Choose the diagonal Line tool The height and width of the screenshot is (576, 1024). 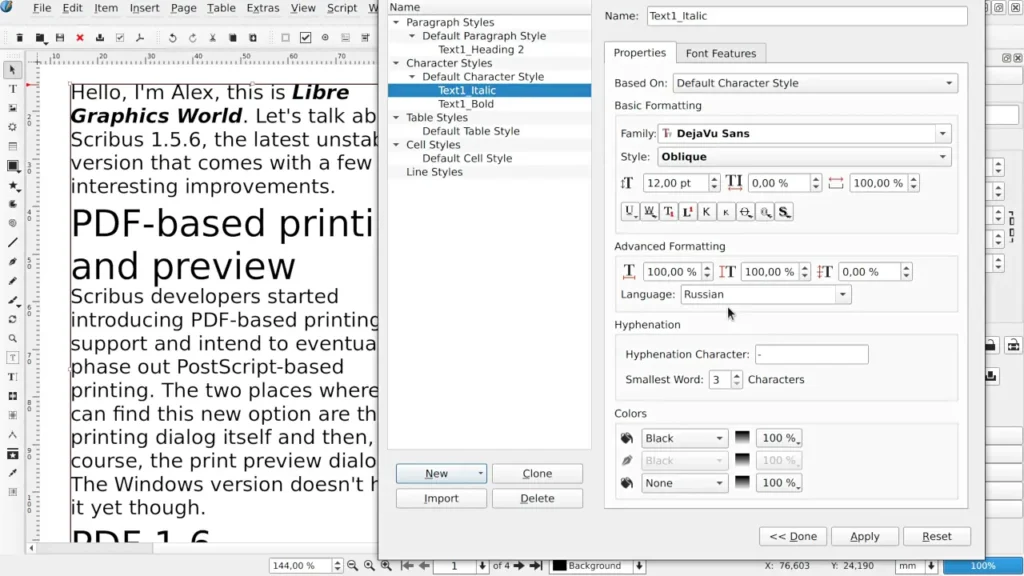tap(12, 242)
